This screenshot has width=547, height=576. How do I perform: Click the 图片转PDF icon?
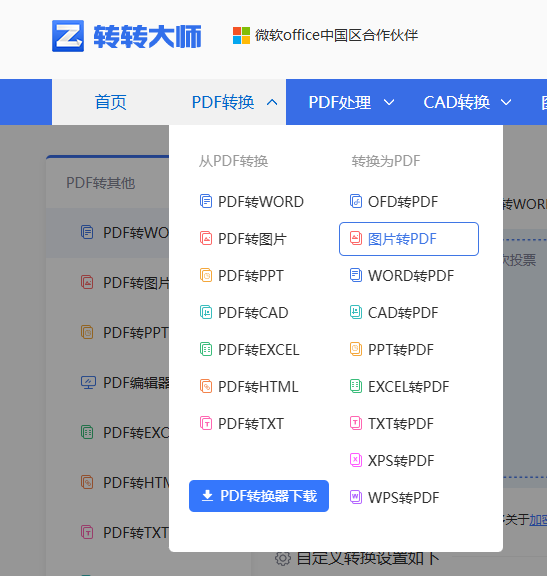pyautogui.click(x=356, y=239)
